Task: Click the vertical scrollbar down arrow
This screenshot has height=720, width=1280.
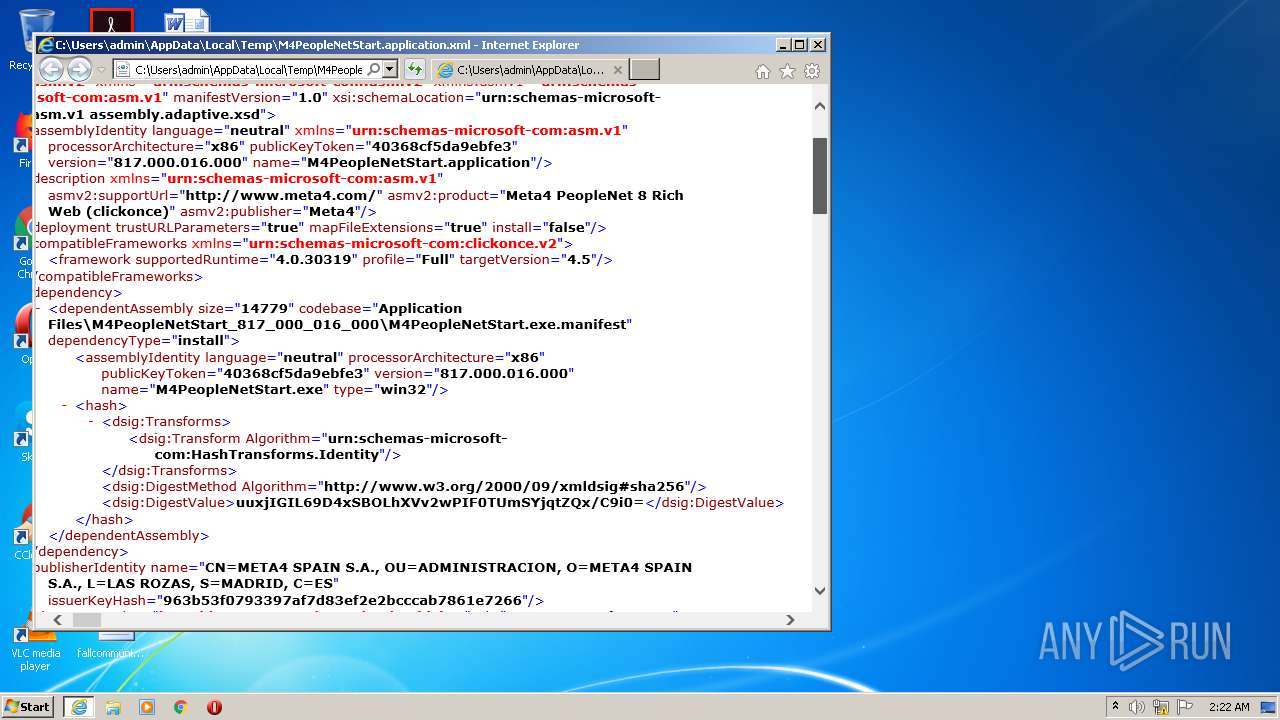Action: click(x=820, y=591)
